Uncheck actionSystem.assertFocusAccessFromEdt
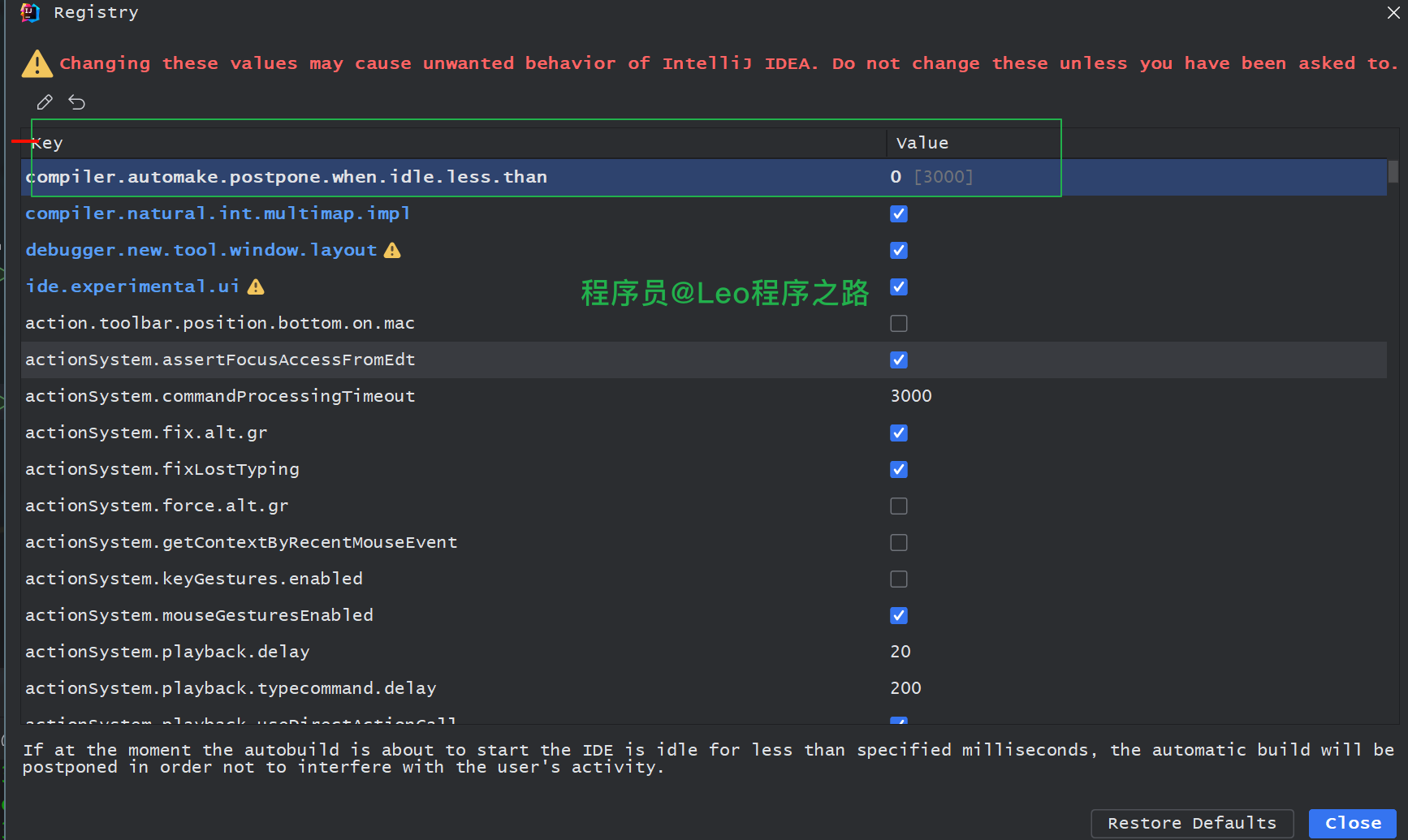 coord(899,360)
